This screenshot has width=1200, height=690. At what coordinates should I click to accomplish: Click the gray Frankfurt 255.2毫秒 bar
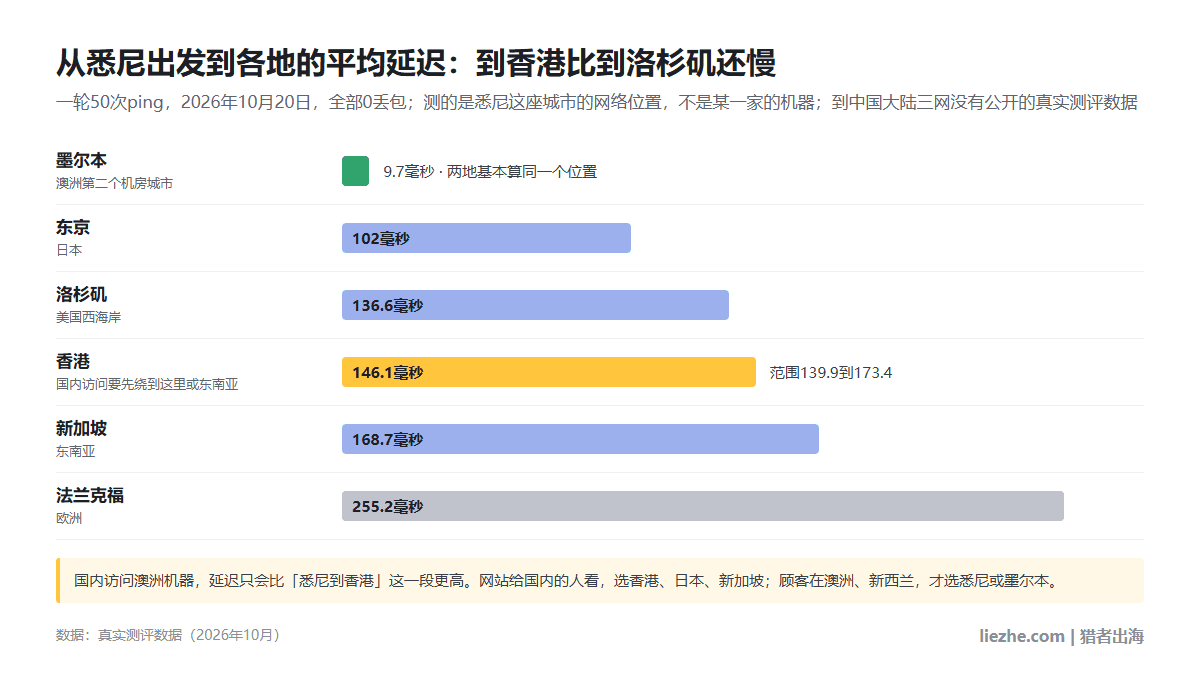click(703, 506)
